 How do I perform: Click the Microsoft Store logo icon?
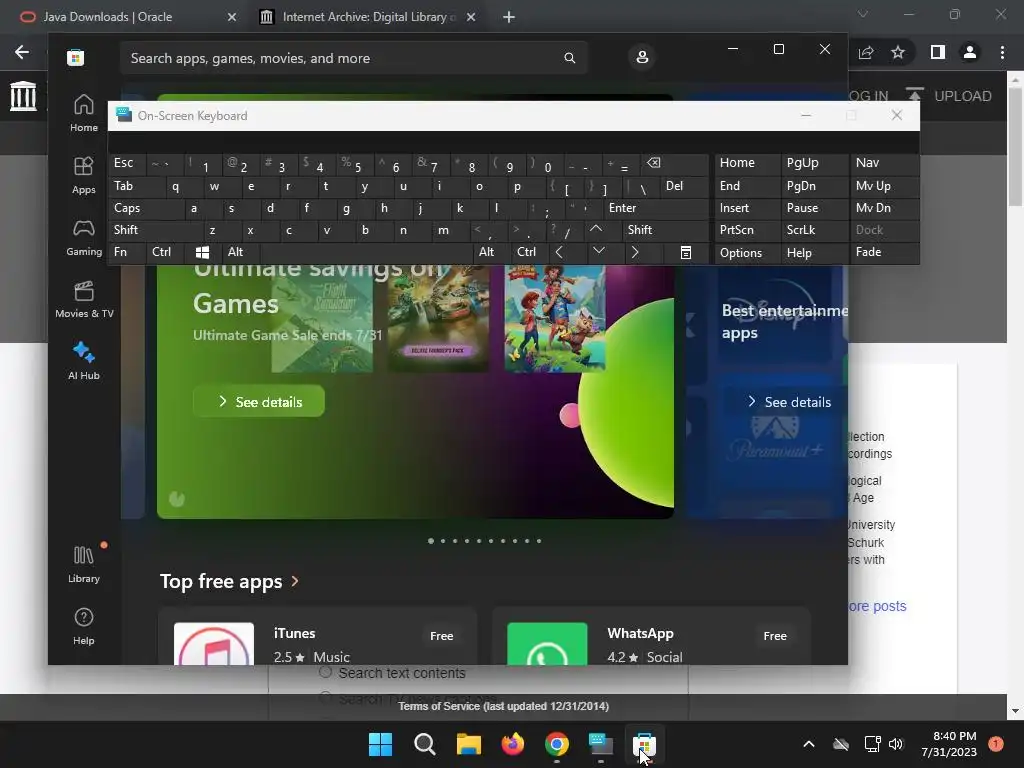76,57
